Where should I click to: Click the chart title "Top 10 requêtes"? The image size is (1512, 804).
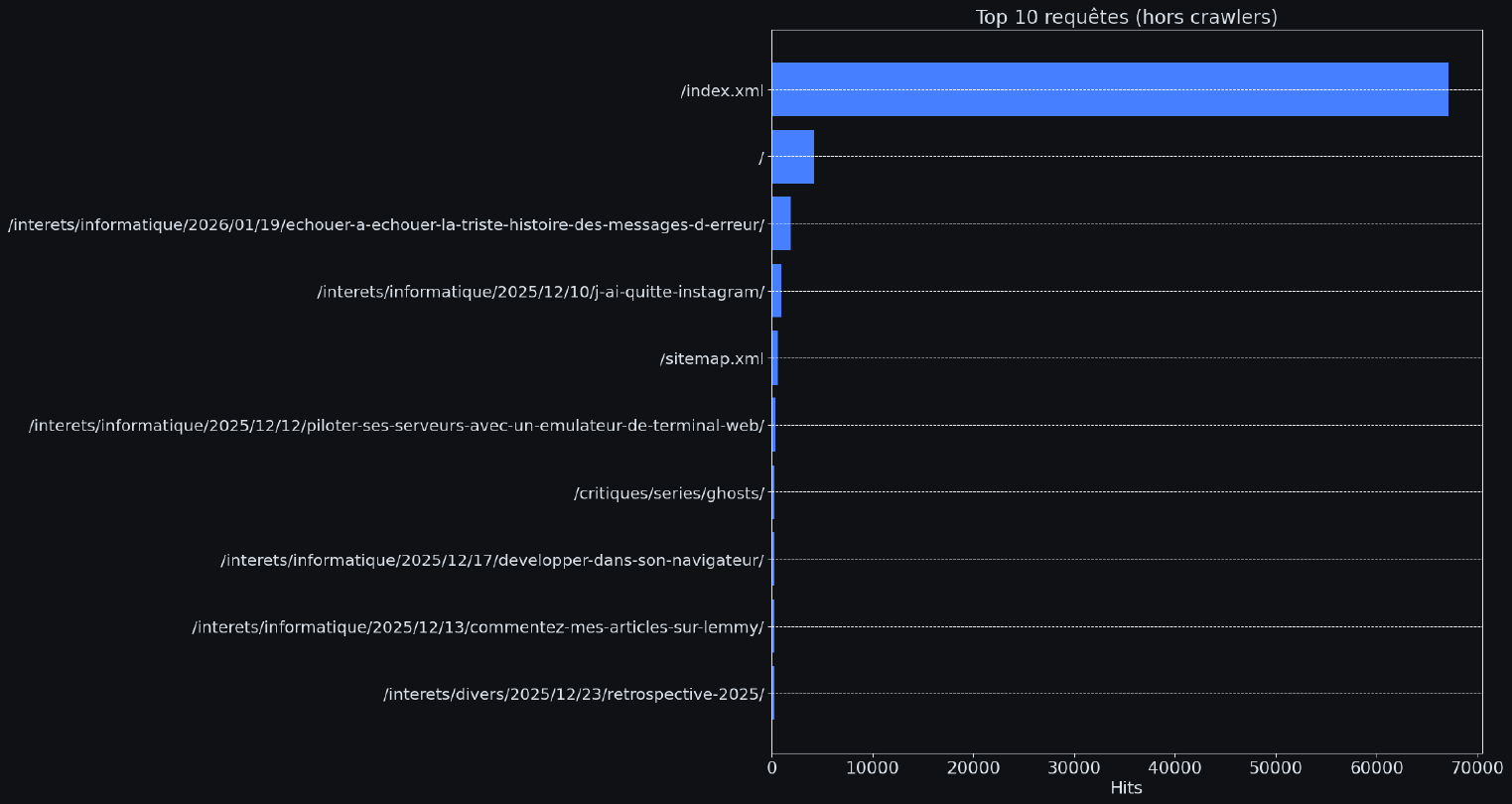tap(1126, 17)
